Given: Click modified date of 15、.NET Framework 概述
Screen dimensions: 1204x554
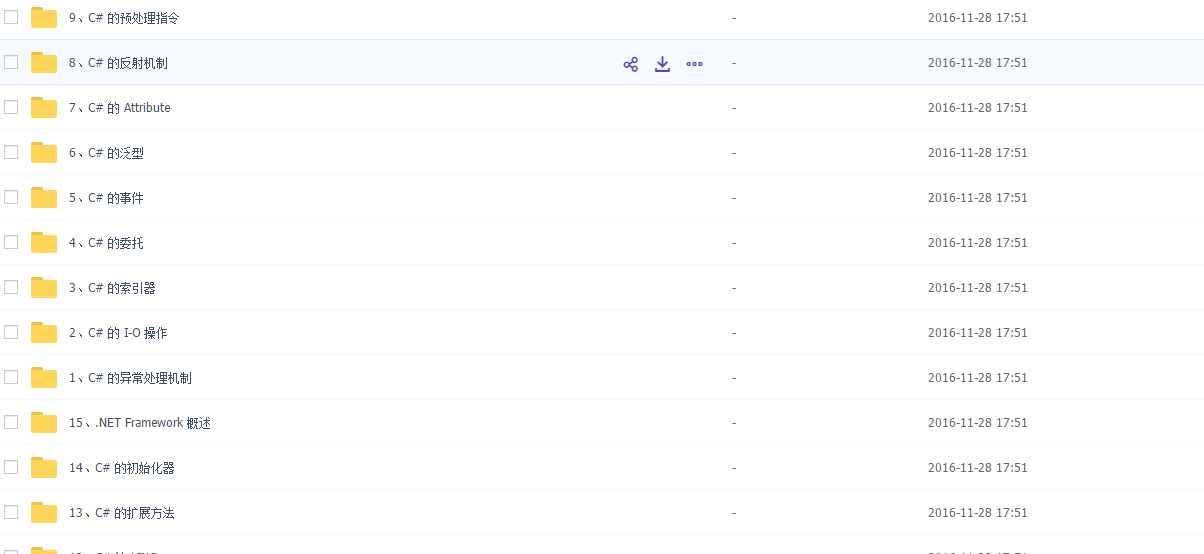Looking at the screenshot, I should (977, 423).
